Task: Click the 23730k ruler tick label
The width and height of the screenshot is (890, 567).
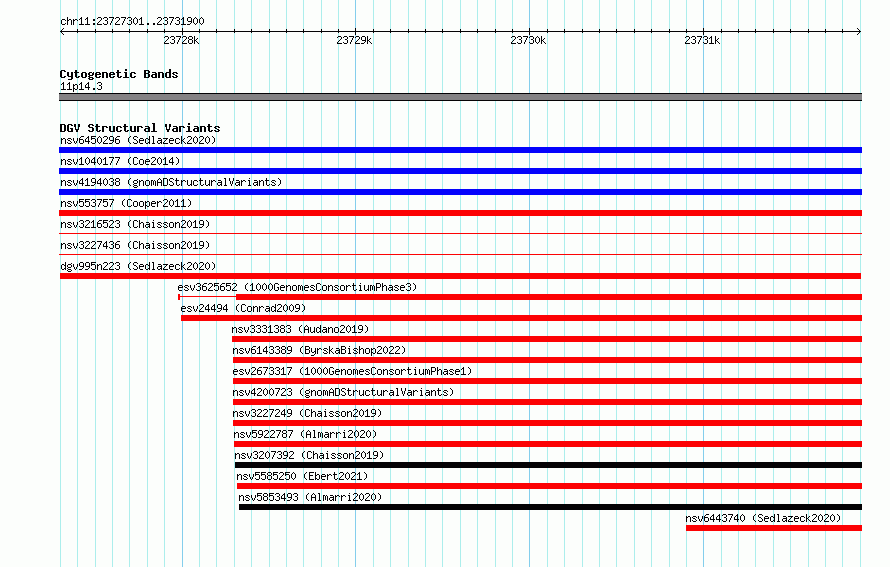Action: (528, 40)
